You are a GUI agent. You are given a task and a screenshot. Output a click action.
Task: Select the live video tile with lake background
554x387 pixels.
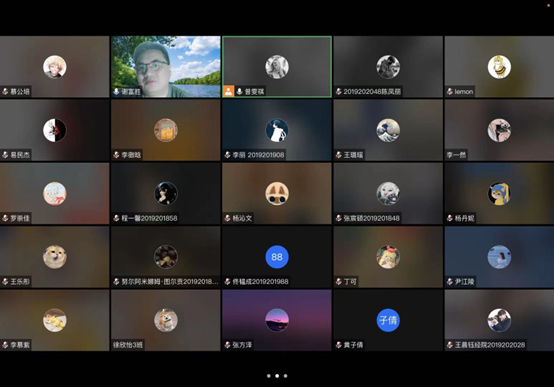tap(166, 66)
